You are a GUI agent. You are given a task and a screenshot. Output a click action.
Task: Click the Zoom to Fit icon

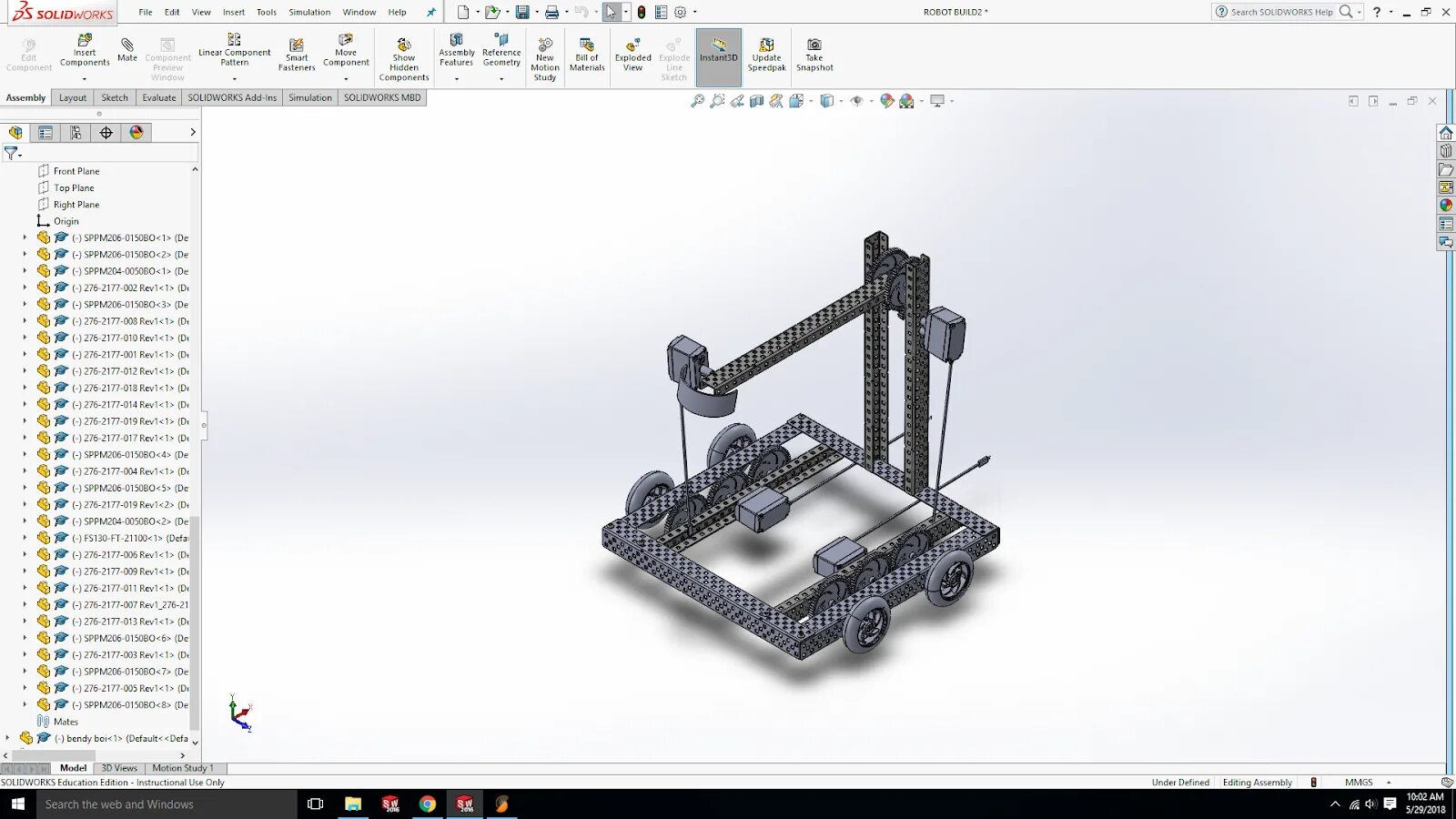[x=697, y=101]
